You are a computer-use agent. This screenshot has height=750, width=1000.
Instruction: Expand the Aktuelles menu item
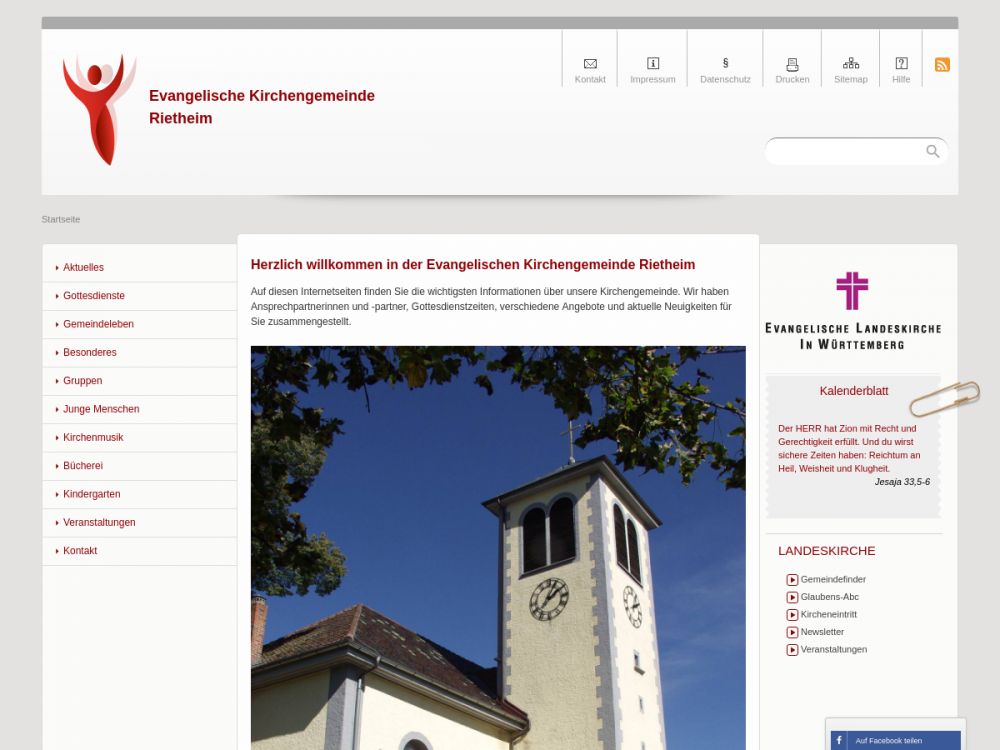(x=83, y=268)
